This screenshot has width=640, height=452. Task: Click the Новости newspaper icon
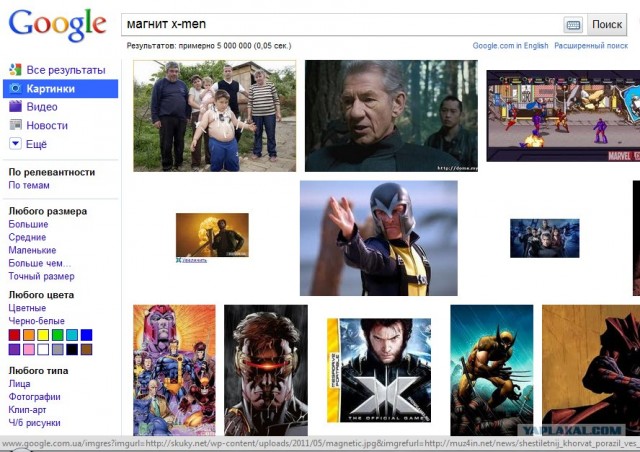tap(16, 125)
